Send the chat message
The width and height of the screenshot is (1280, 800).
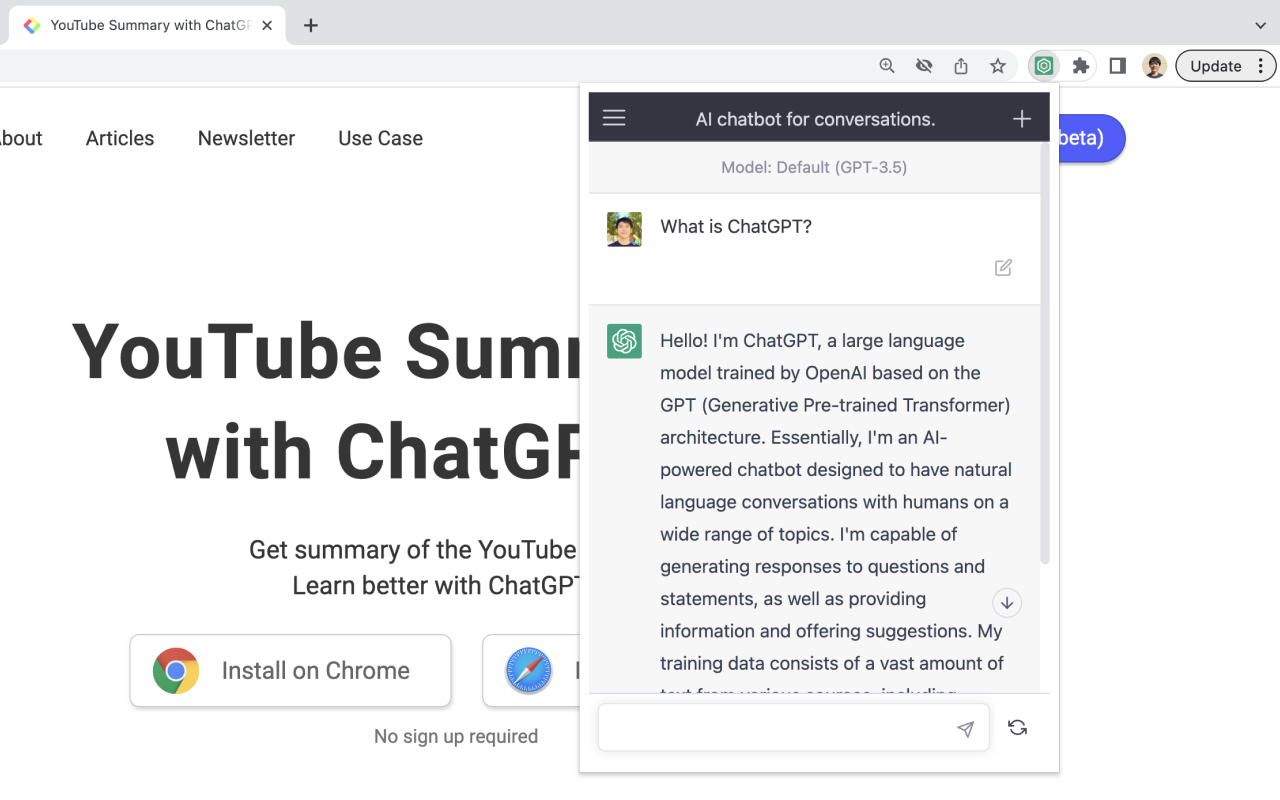[965, 729]
